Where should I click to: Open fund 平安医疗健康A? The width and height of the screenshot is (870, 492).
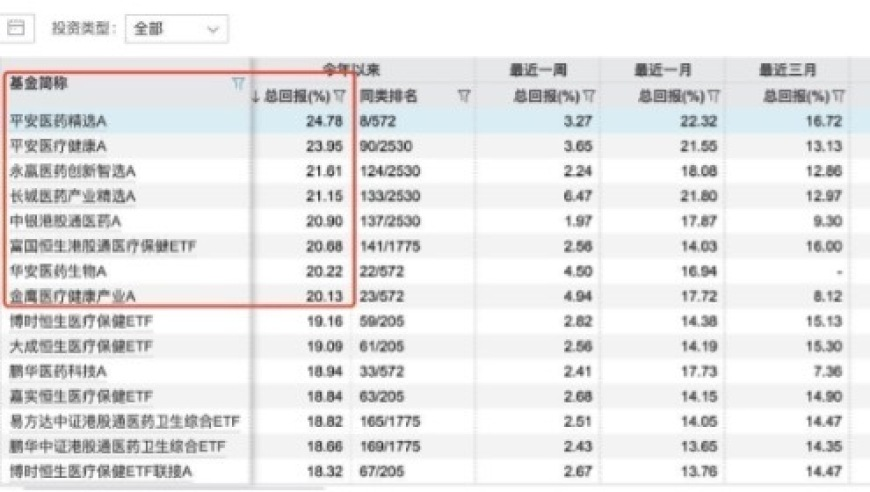pos(58,146)
